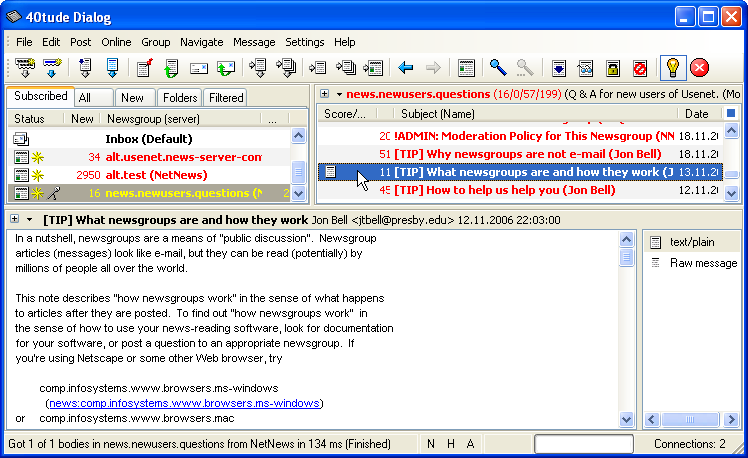Click the new message icon with red pin
This screenshot has height=458, width=748.
[145, 68]
